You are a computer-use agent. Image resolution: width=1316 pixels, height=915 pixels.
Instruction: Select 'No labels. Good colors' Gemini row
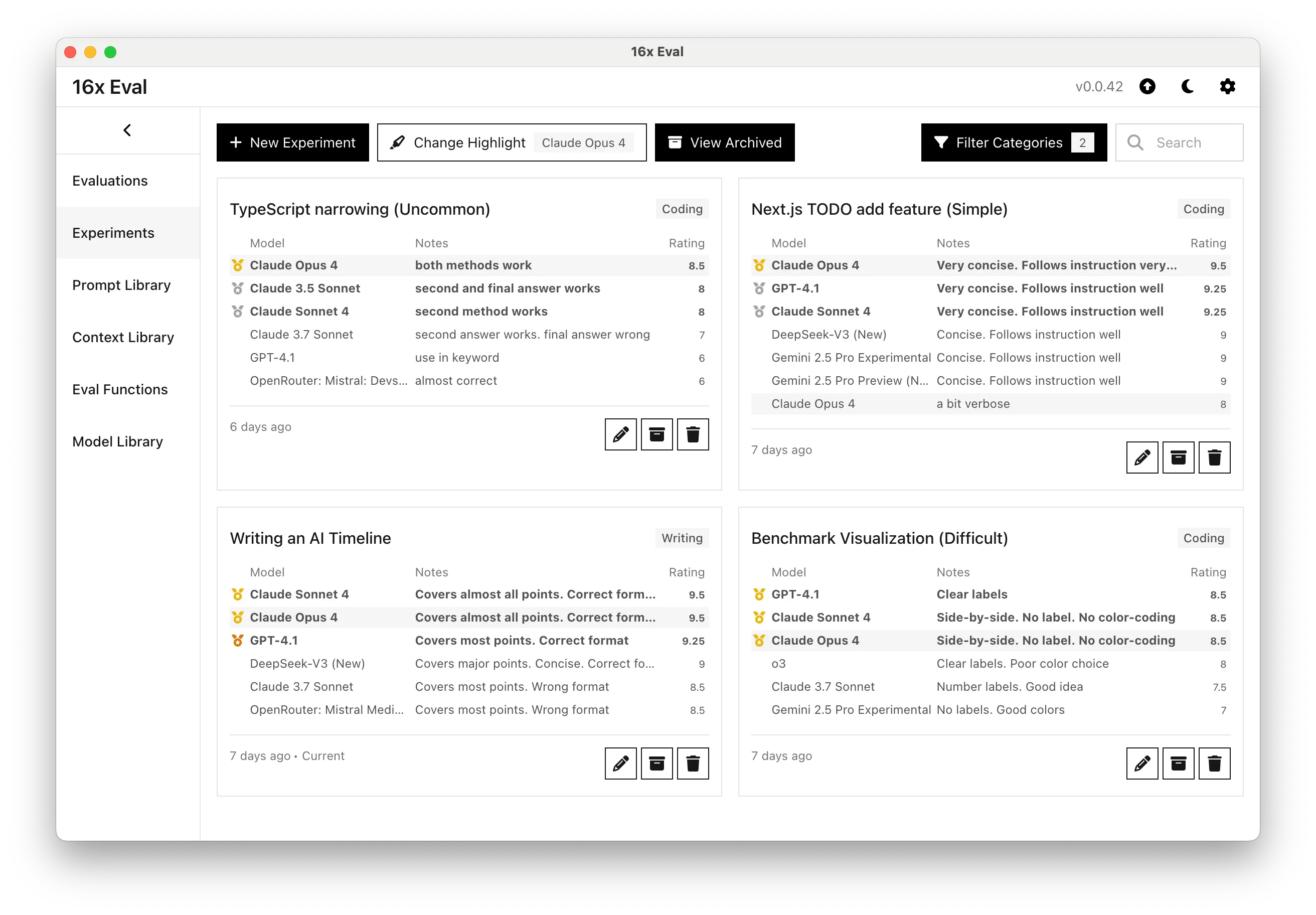pos(991,710)
